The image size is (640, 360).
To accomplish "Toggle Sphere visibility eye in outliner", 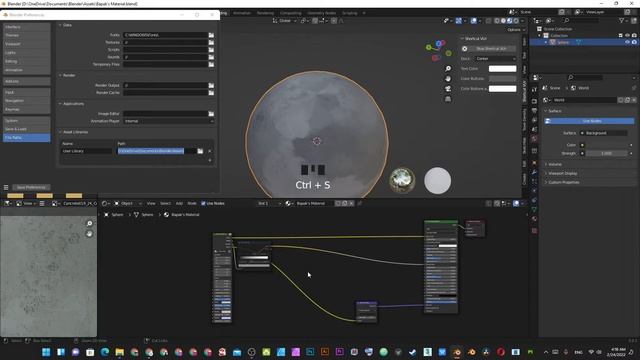I will pyautogui.click(x=627, y=42).
